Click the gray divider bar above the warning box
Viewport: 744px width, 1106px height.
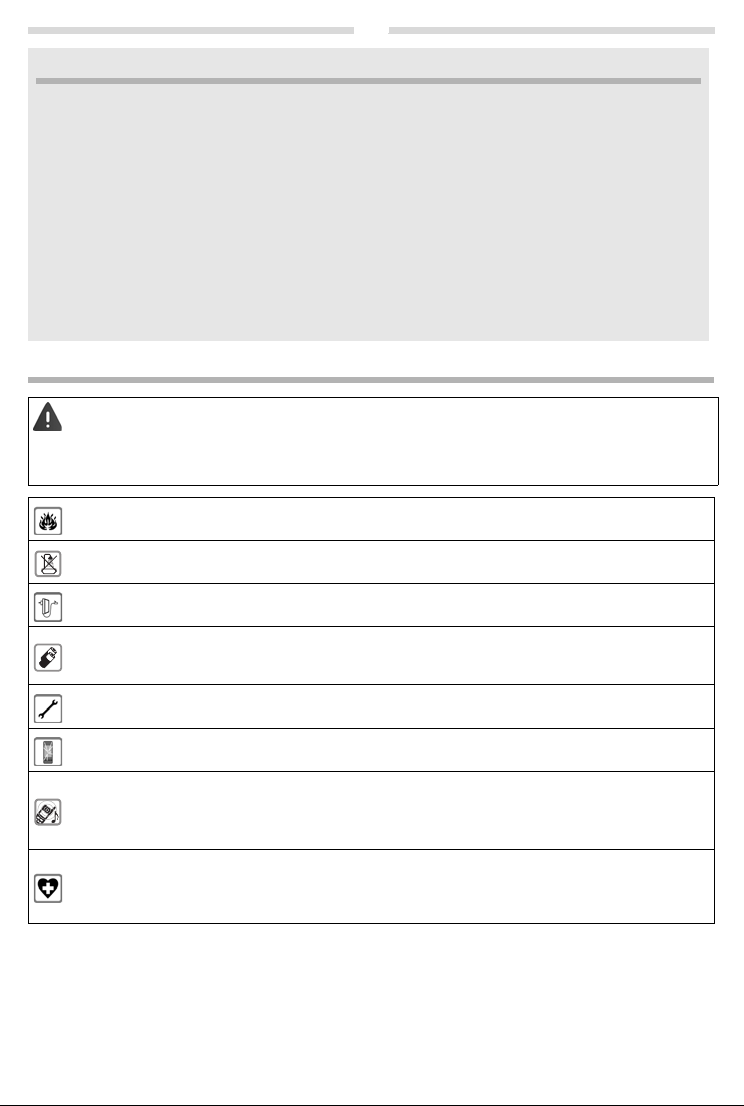371,379
